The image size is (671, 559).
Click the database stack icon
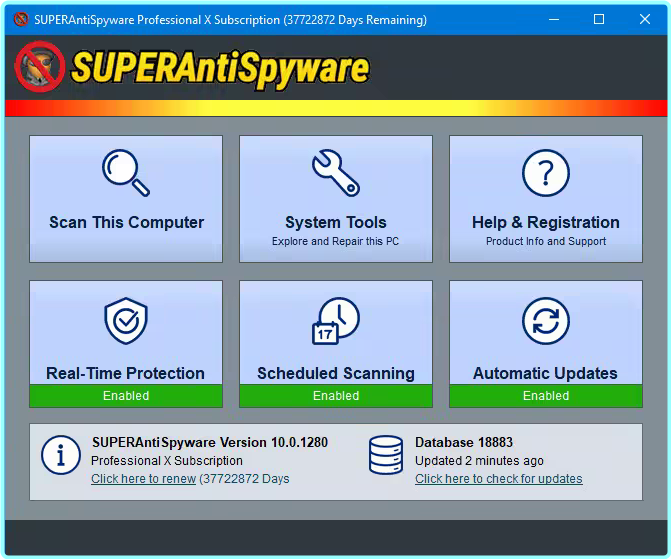tap(385, 455)
